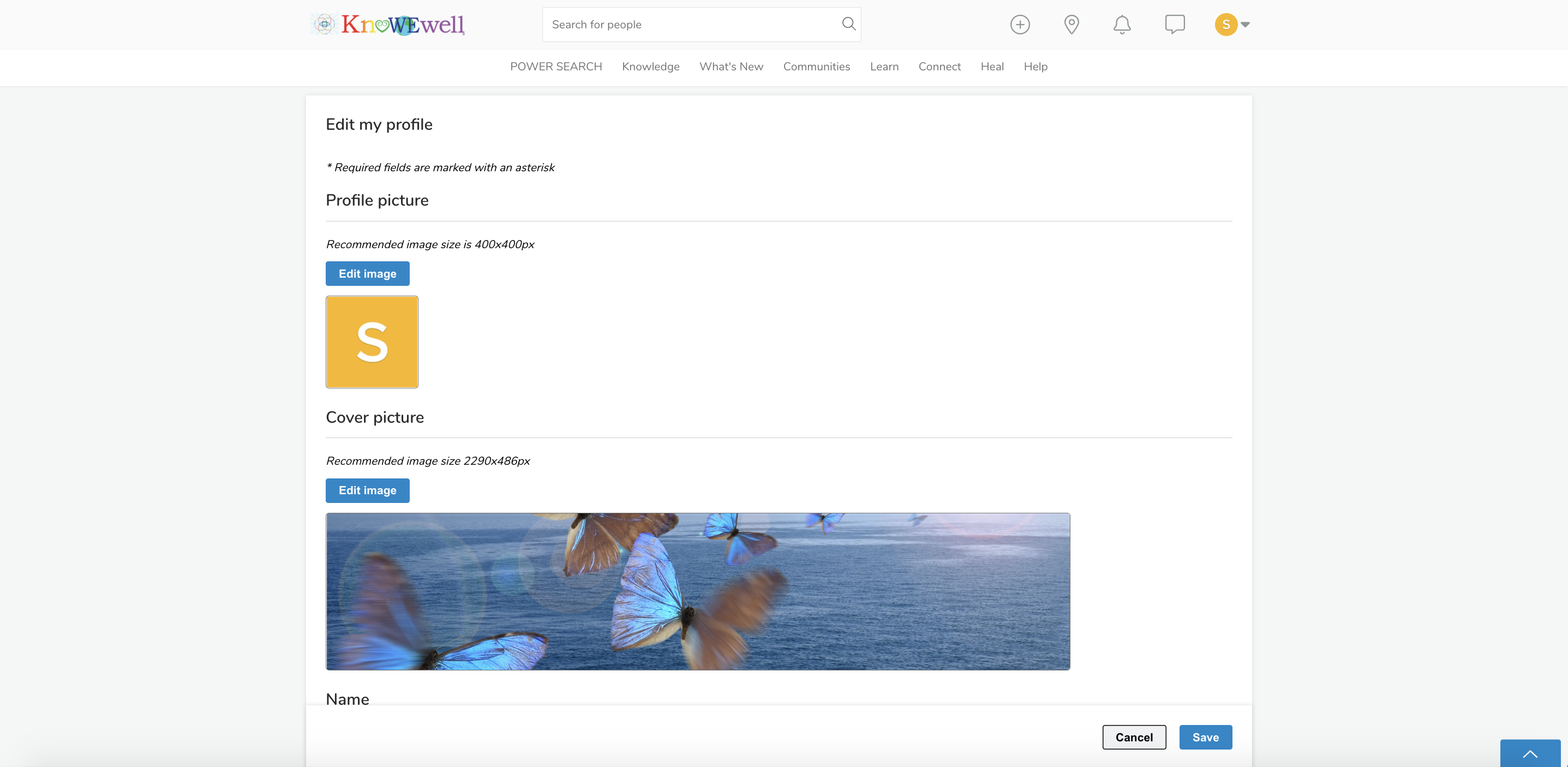Image resolution: width=1568 pixels, height=767 pixels.
Task: Open the Communities menu
Action: [x=816, y=67]
